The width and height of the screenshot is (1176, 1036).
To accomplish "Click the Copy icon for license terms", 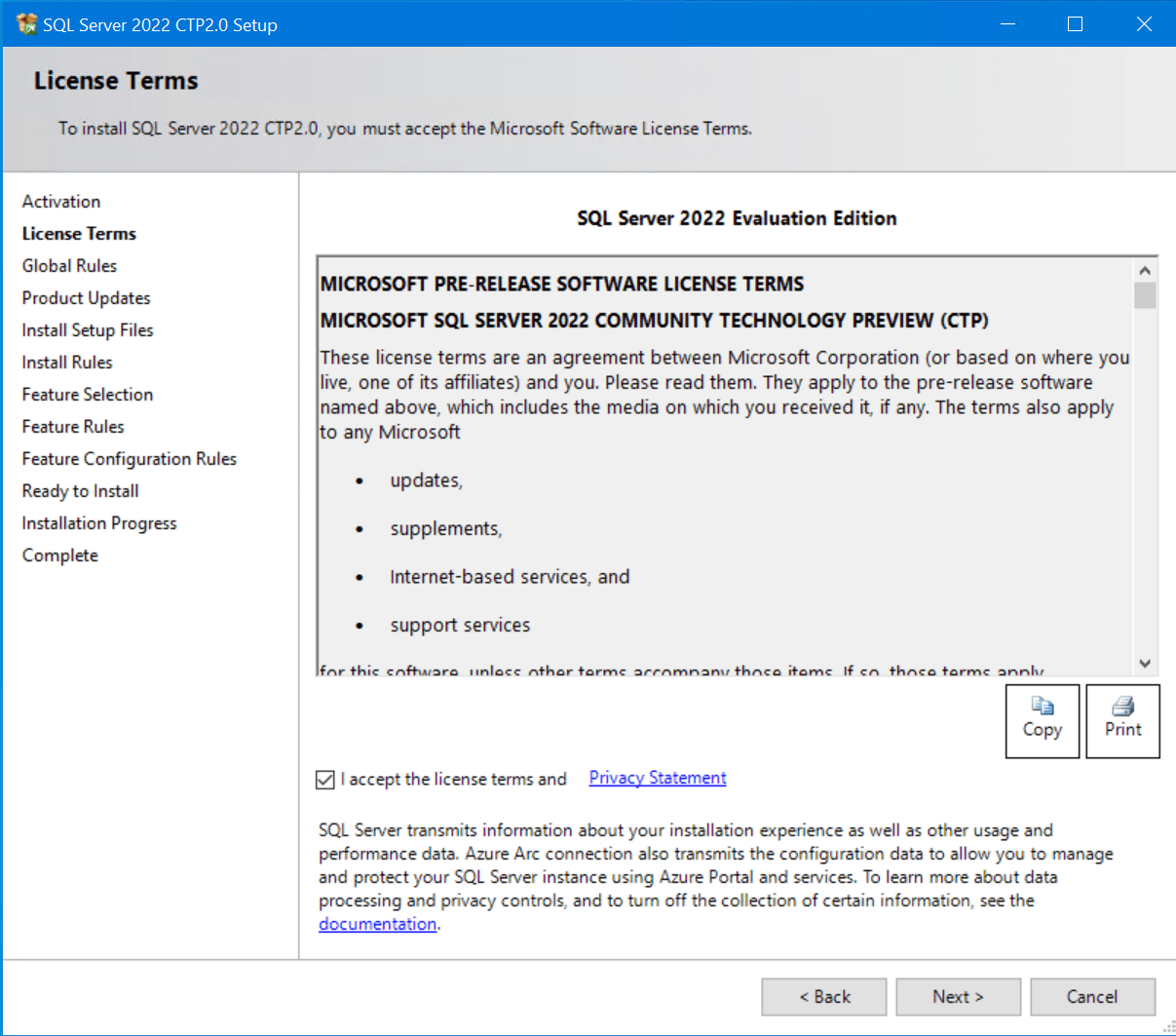I will pyautogui.click(x=1042, y=720).
